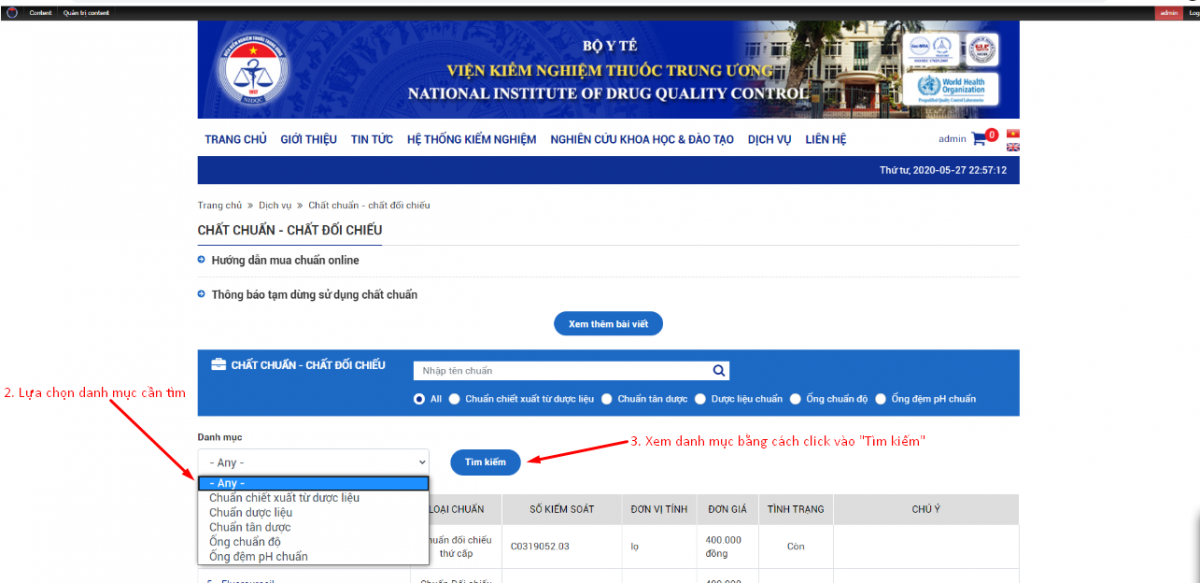The image size is (1200, 583).
Task: Open the Hướng dẫn mua chuẩn online link
Action: tap(285, 260)
